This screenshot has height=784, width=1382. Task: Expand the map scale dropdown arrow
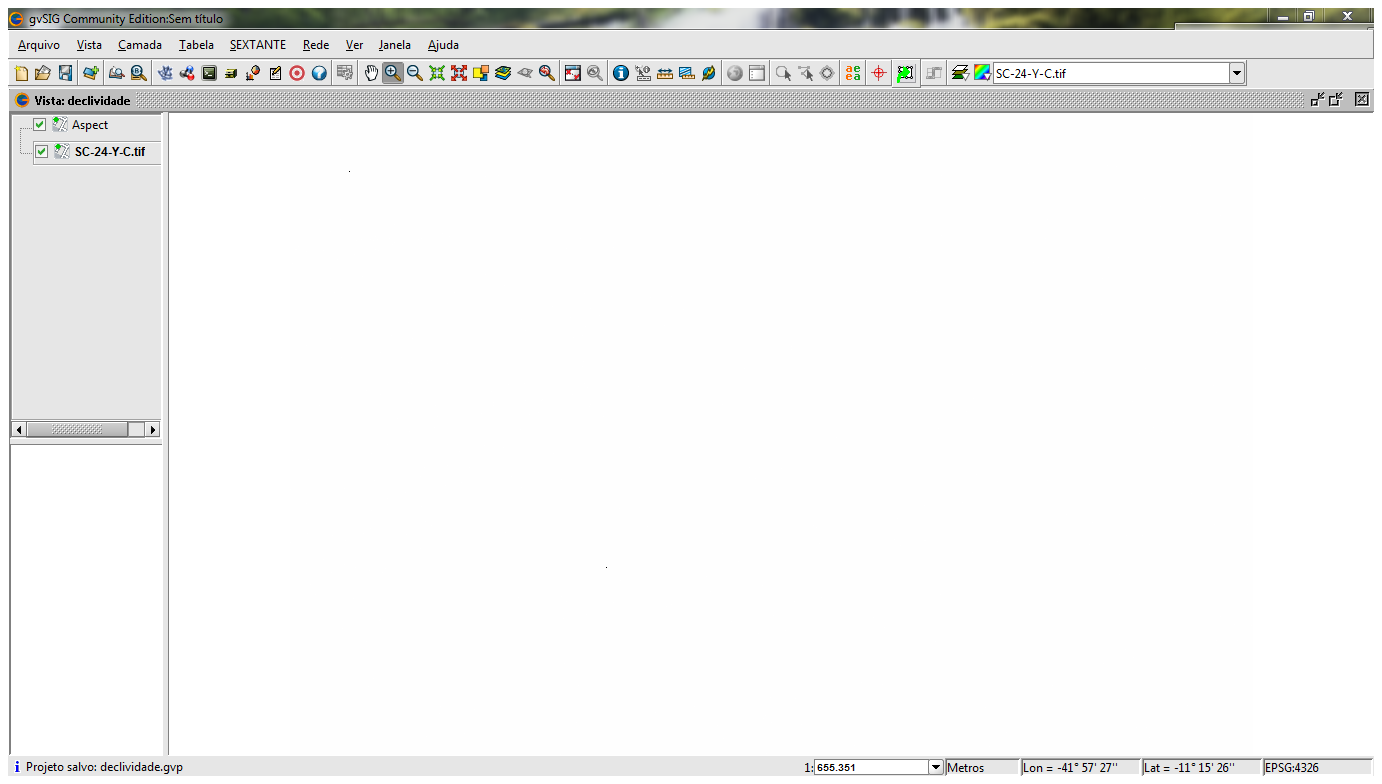pyautogui.click(x=936, y=768)
